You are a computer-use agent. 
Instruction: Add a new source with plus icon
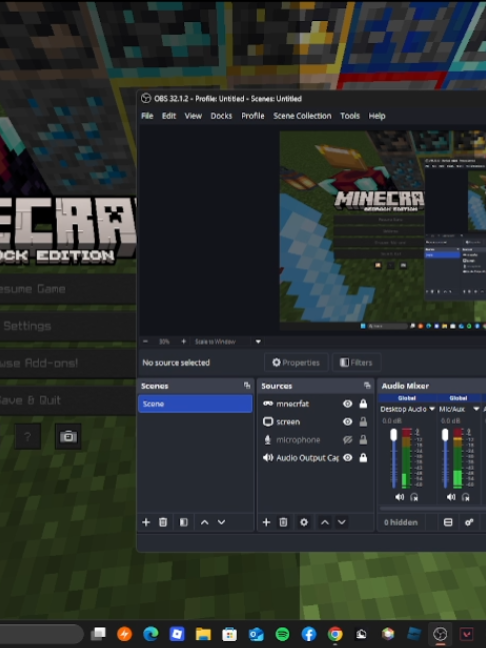pyautogui.click(x=266, y=522)
